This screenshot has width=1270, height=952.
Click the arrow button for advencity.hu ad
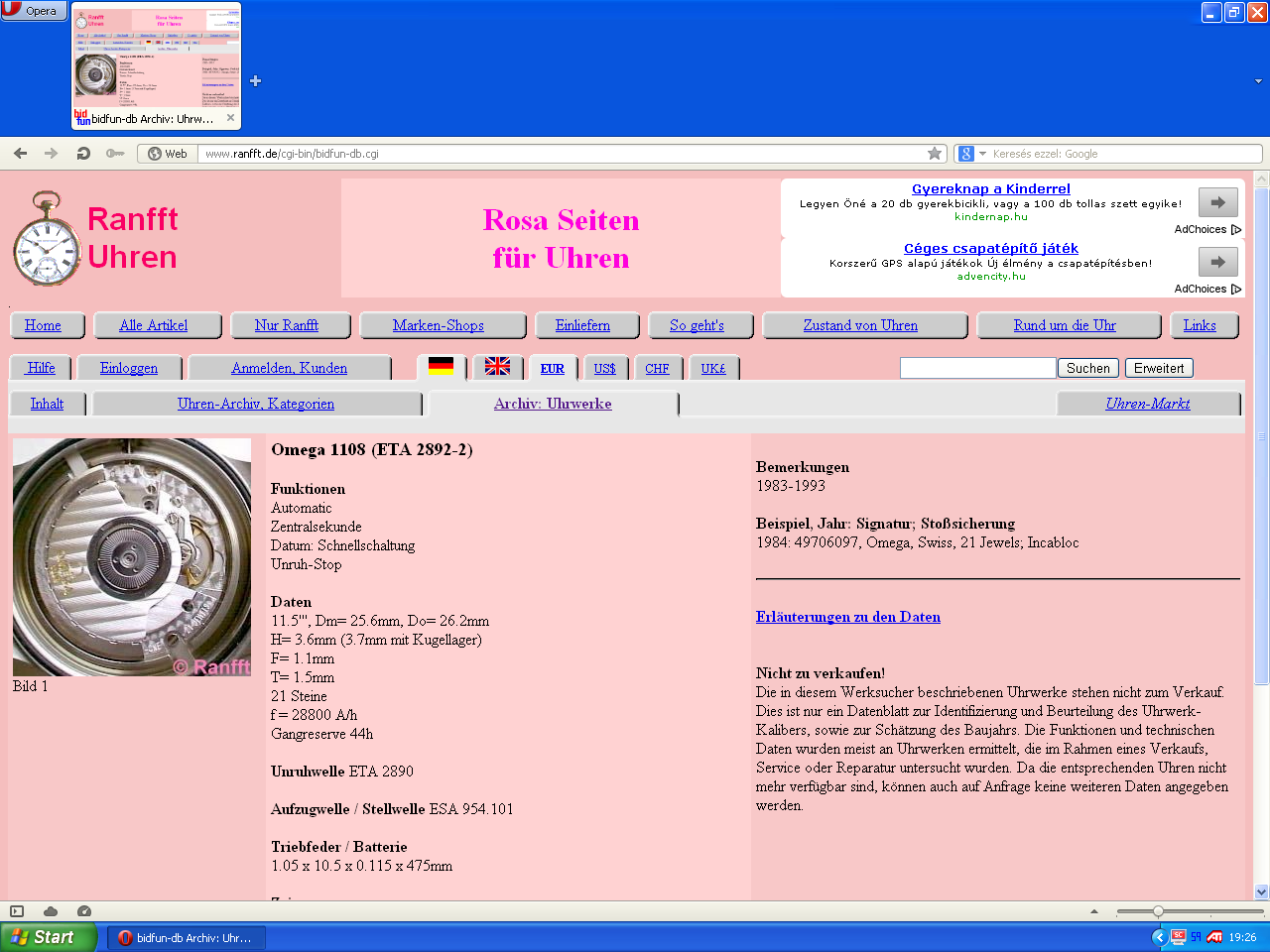click(1218, 262)
